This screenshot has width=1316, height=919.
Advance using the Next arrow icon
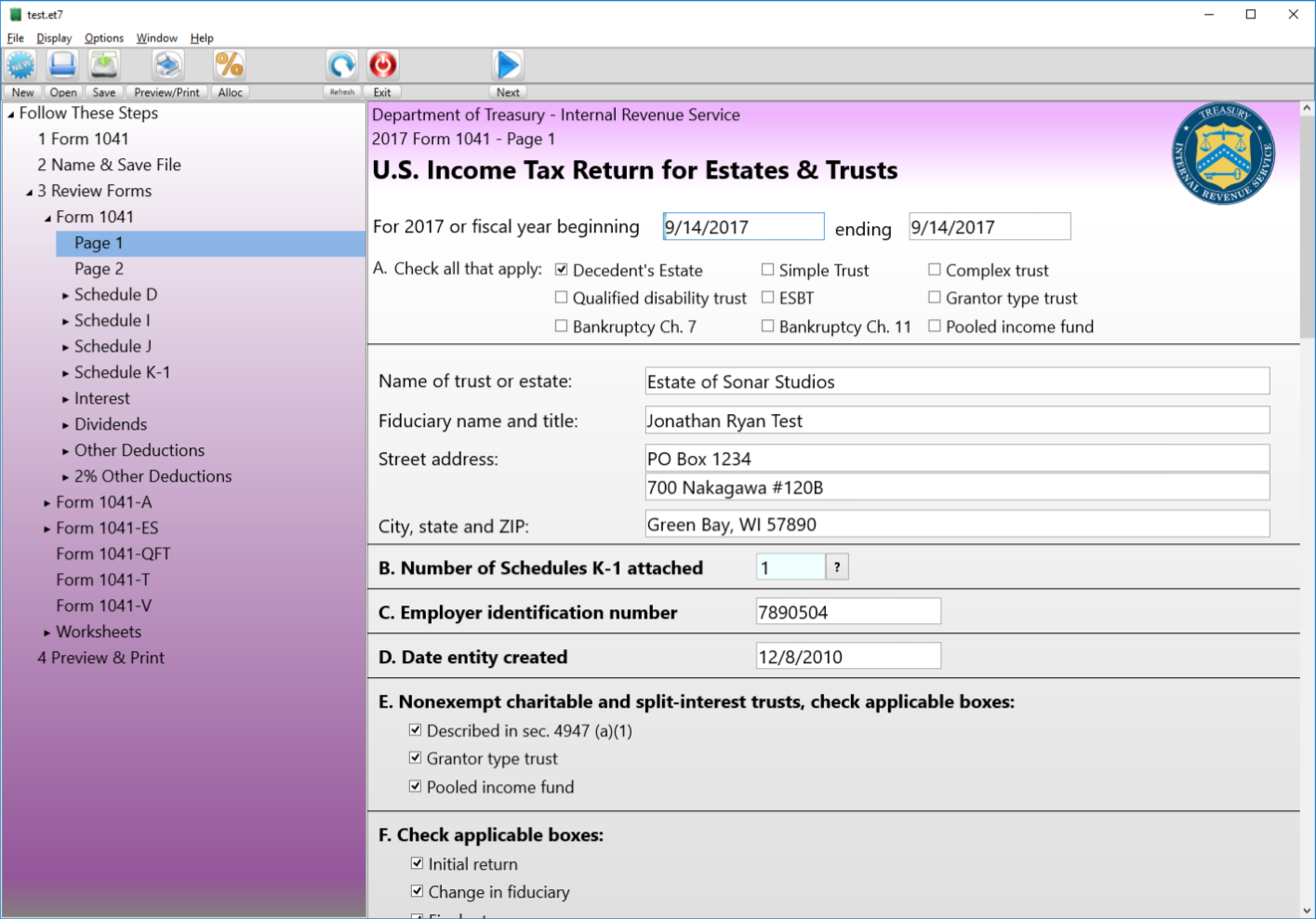point(508,65)
